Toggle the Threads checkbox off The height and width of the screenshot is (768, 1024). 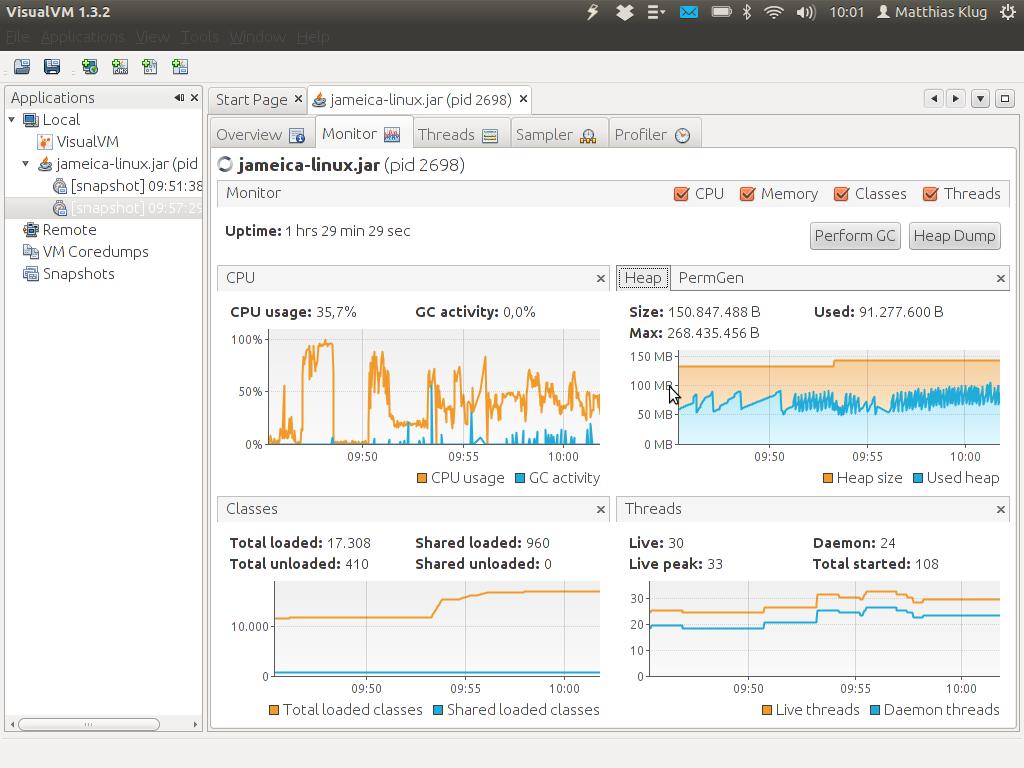931,194
